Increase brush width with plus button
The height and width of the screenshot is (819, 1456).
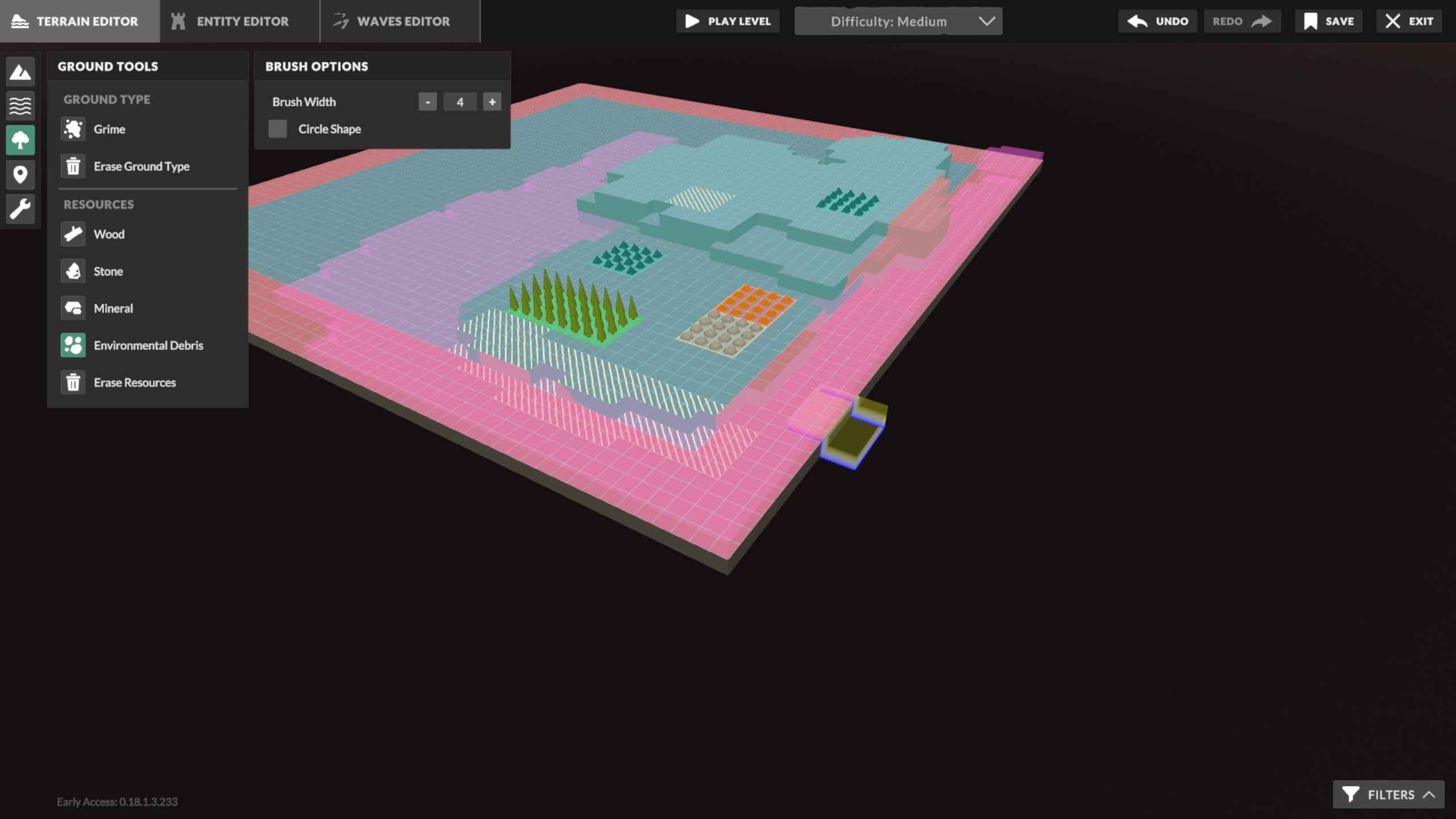(492, 102)
